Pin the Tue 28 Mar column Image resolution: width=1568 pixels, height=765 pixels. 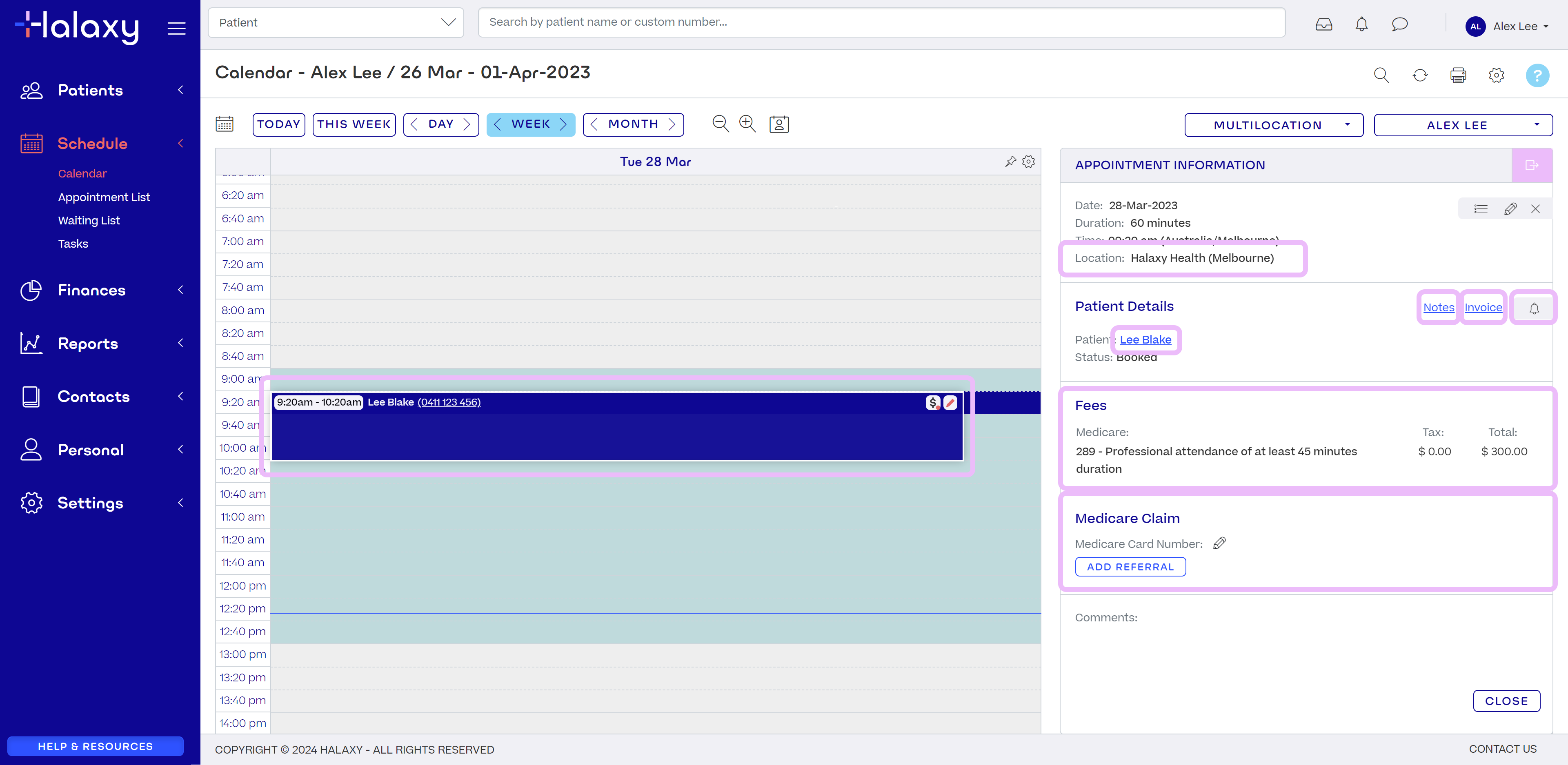tap(1010, 161)
